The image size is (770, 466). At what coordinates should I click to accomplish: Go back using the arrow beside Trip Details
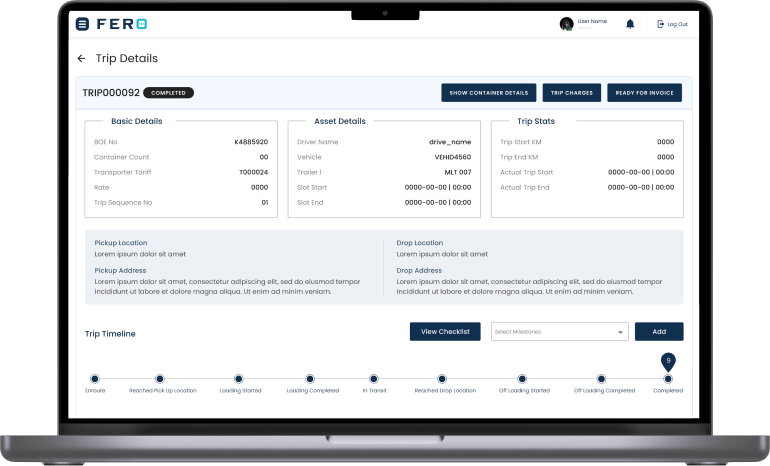[82, 58]
